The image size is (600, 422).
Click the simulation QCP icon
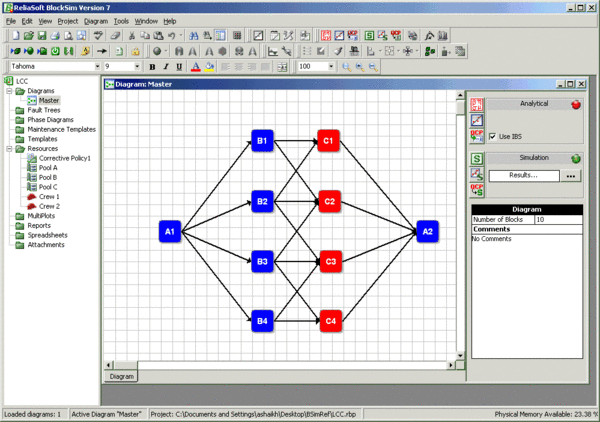pyautogui.click(x=478, y=190)
